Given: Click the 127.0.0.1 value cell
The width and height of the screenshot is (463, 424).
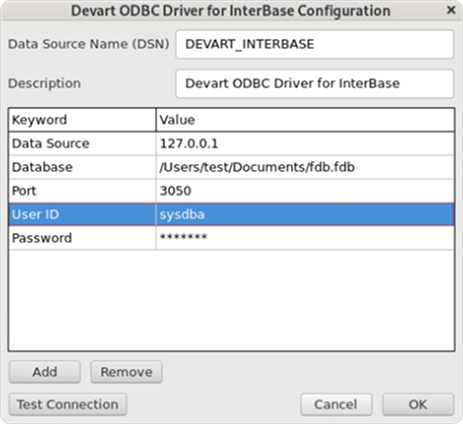Looking at the screenshot, I should tap(305, 144).
